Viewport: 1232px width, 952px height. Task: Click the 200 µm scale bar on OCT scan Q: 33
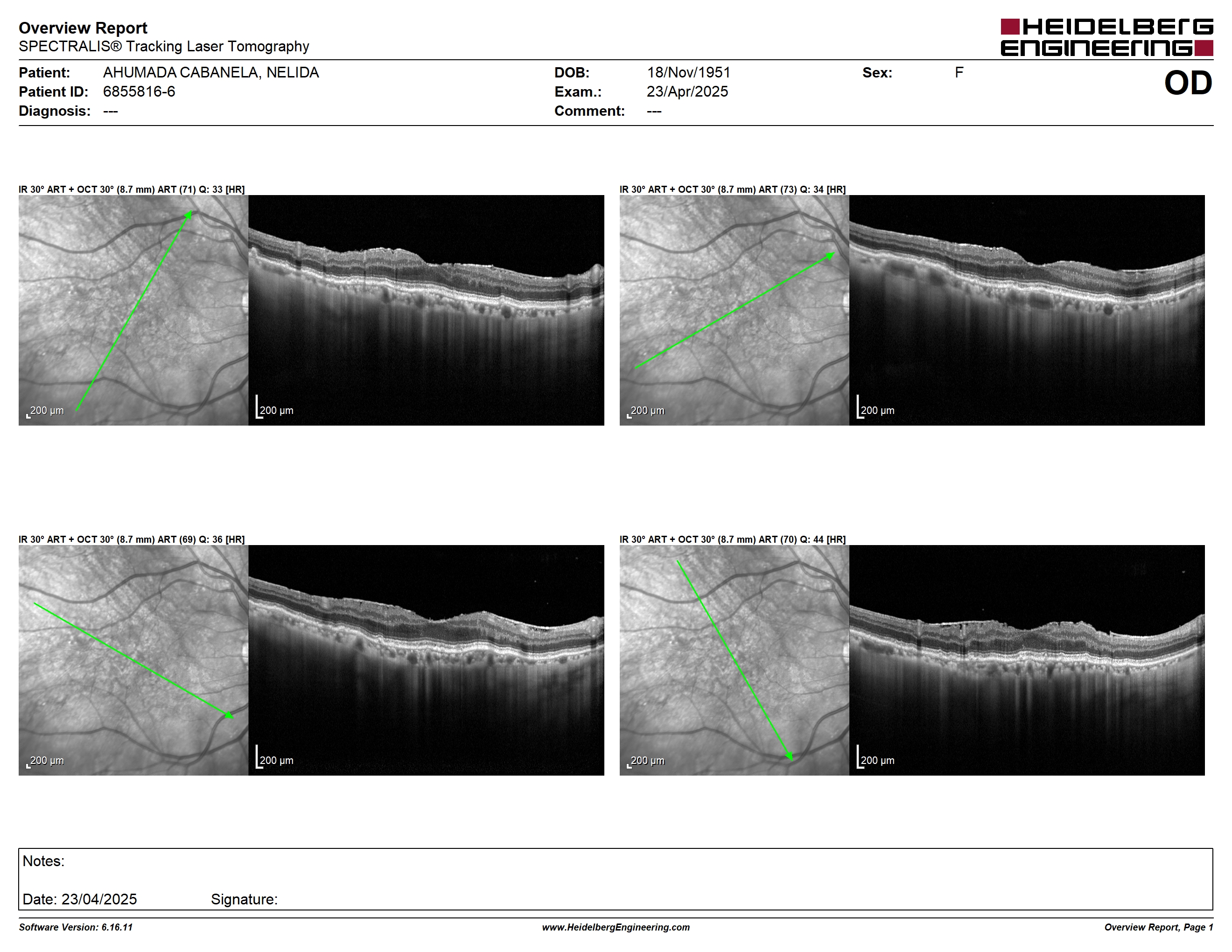(275, 407)
